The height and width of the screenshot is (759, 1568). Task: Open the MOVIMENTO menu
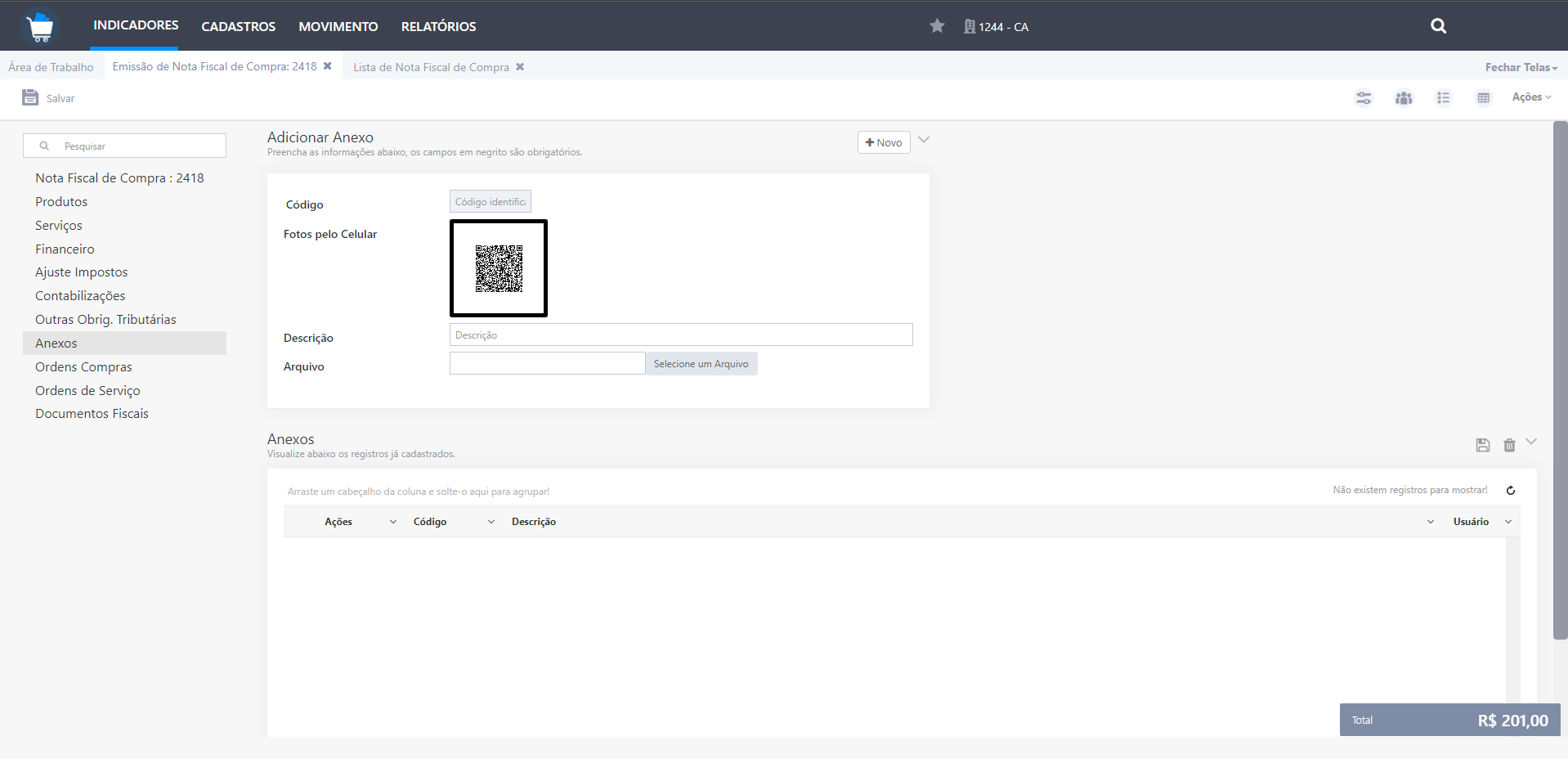(x=338, y=27)
